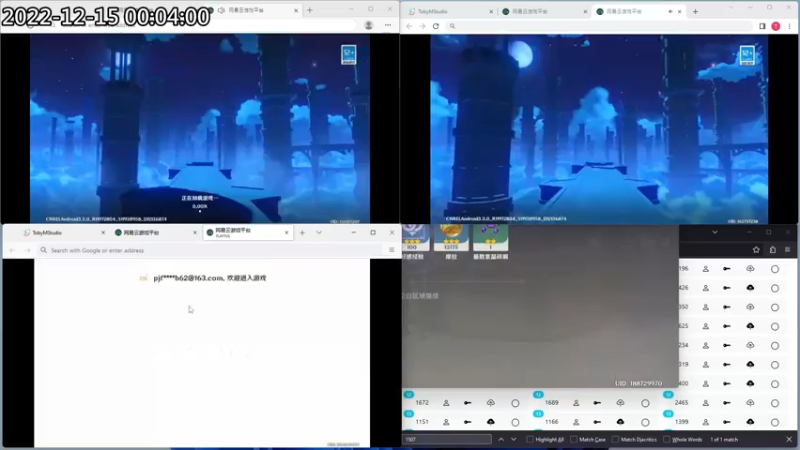
Task: Select the radio circle in row 1166
Action: [x=645, y=422]
